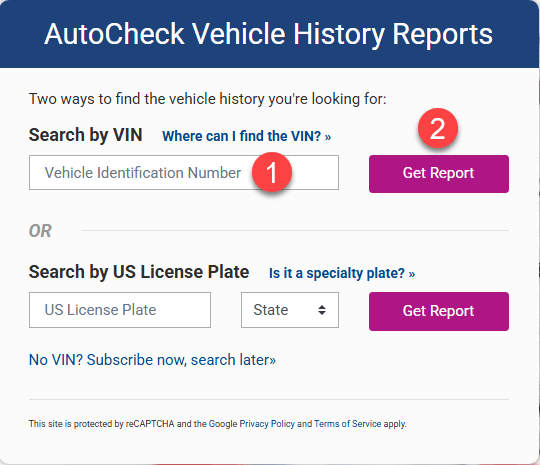Screen dimensions: 540x465
Task: Click the horizontal divider beside OR
Action: click(x=295, y=230)
